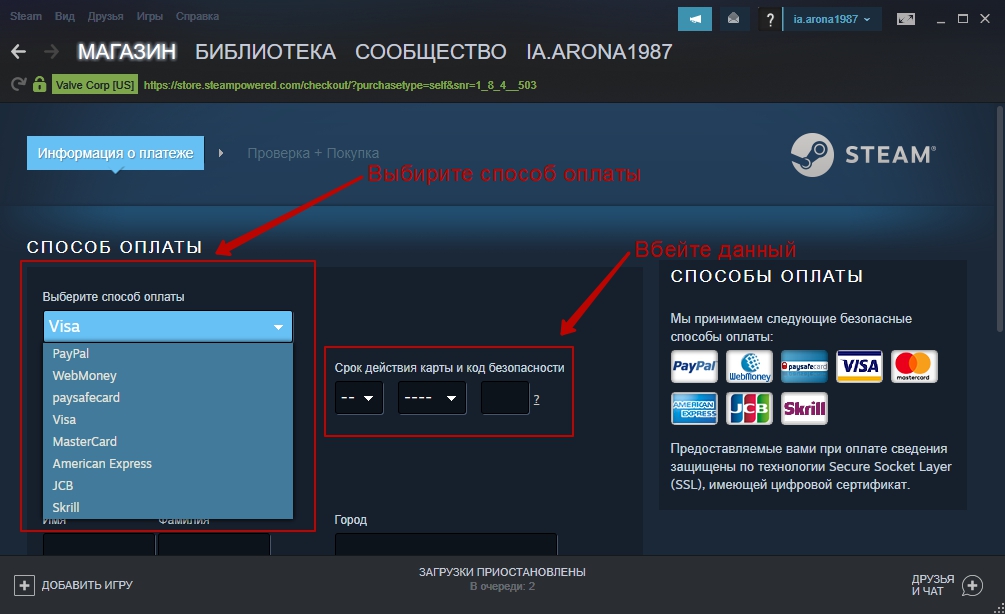Image resolution: width=1005 pixels, height=614 pixels.
Task: Click the VISA logo in accepted methods
Action: [x=860, y=367]
